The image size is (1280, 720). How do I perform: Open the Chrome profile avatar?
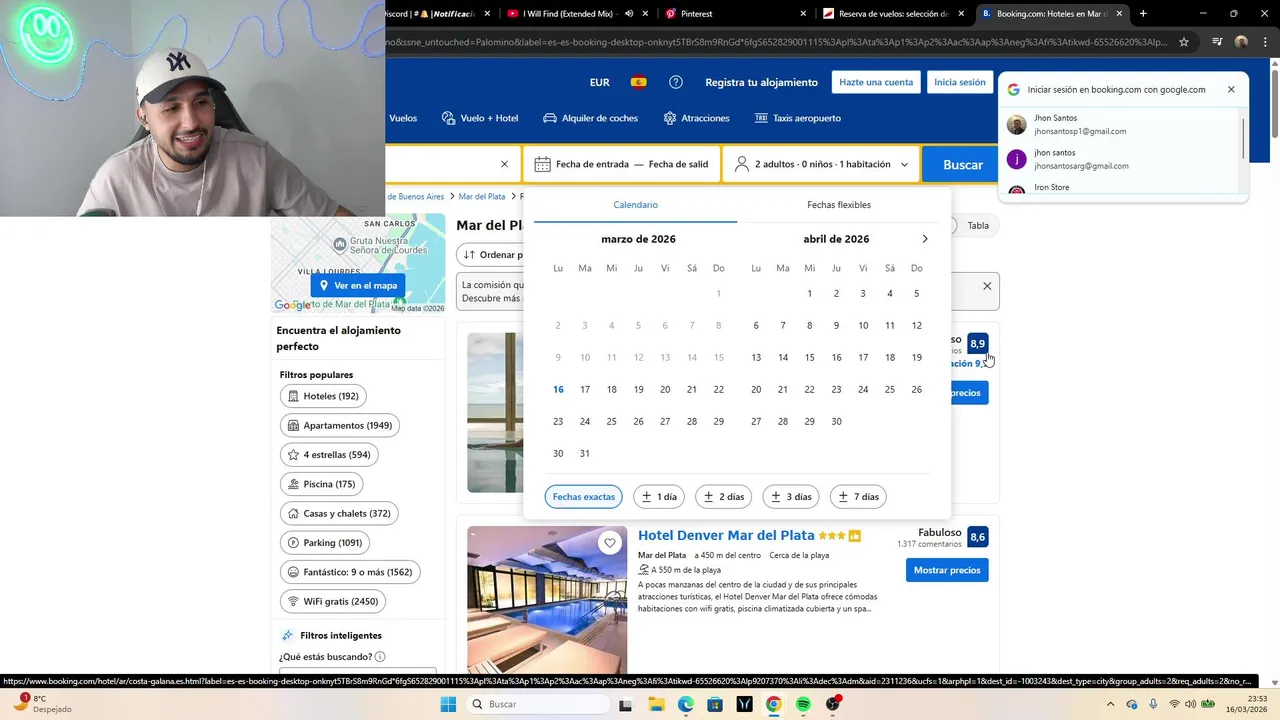pyautogui.click(x=1241, y=42)
